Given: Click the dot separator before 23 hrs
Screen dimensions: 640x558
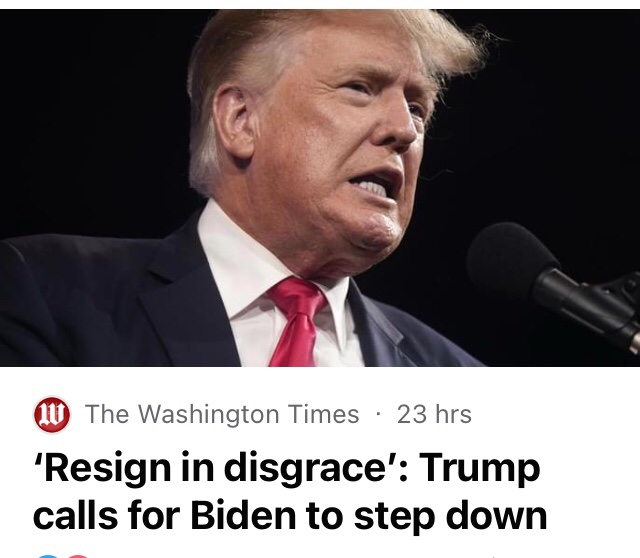Looking at the screenshot, I should [x=378, y=415].
